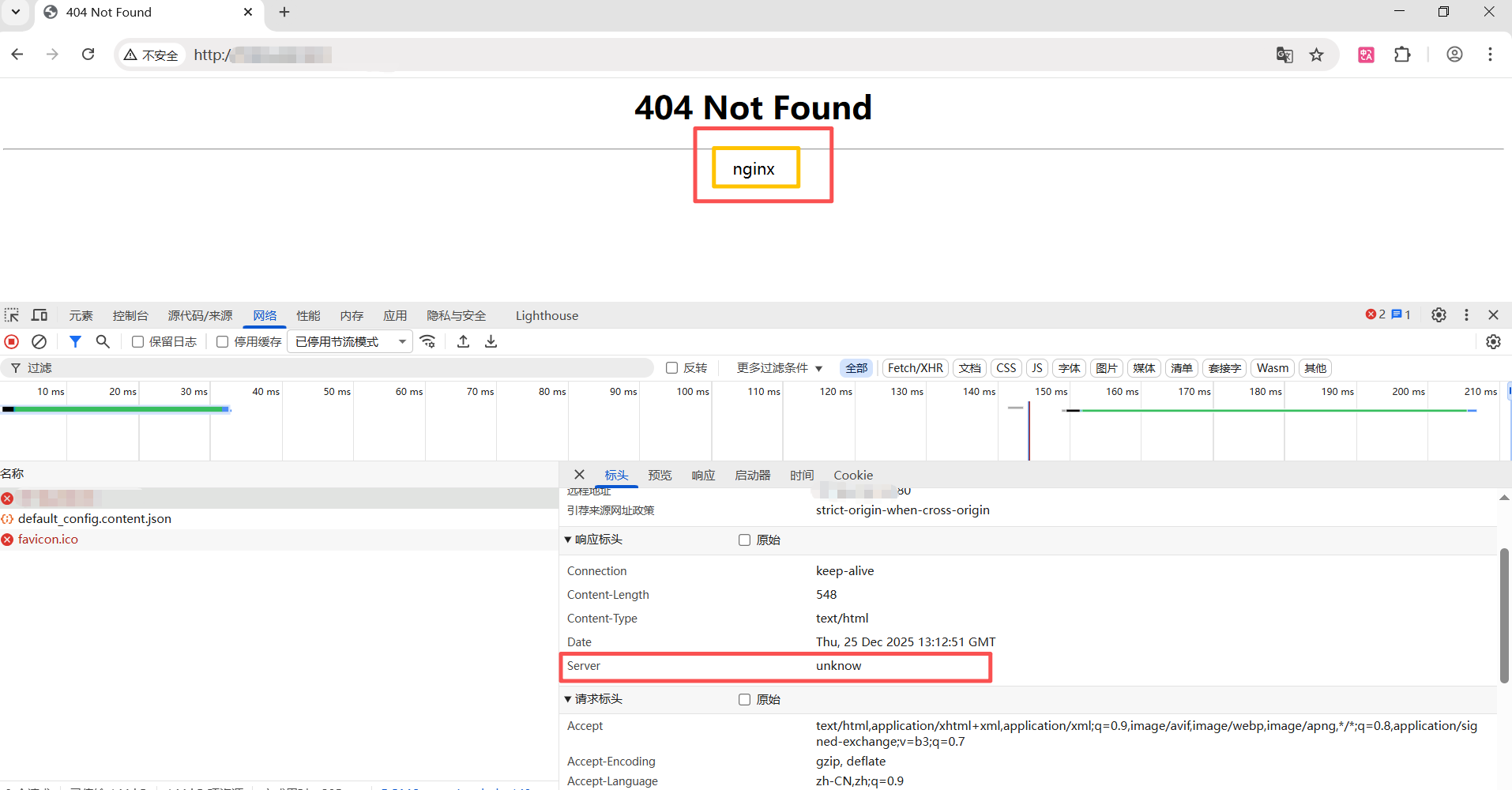The width and height of the screenshot is (1512, 790).
Task: Toggle the device toolbar icon
Action: point(39,315)
